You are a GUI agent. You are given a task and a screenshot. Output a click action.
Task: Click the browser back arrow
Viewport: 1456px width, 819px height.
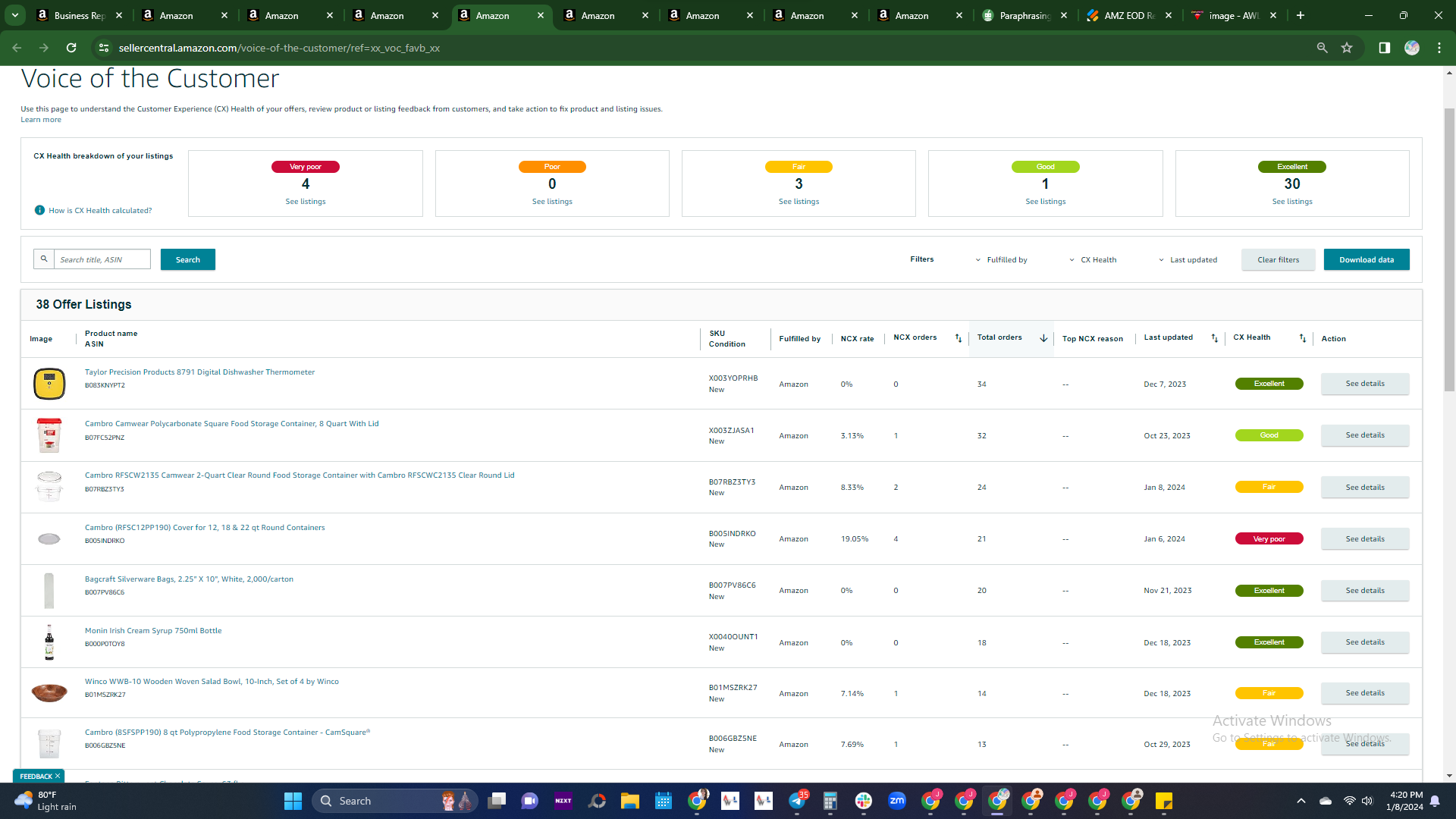click(17, 48)
